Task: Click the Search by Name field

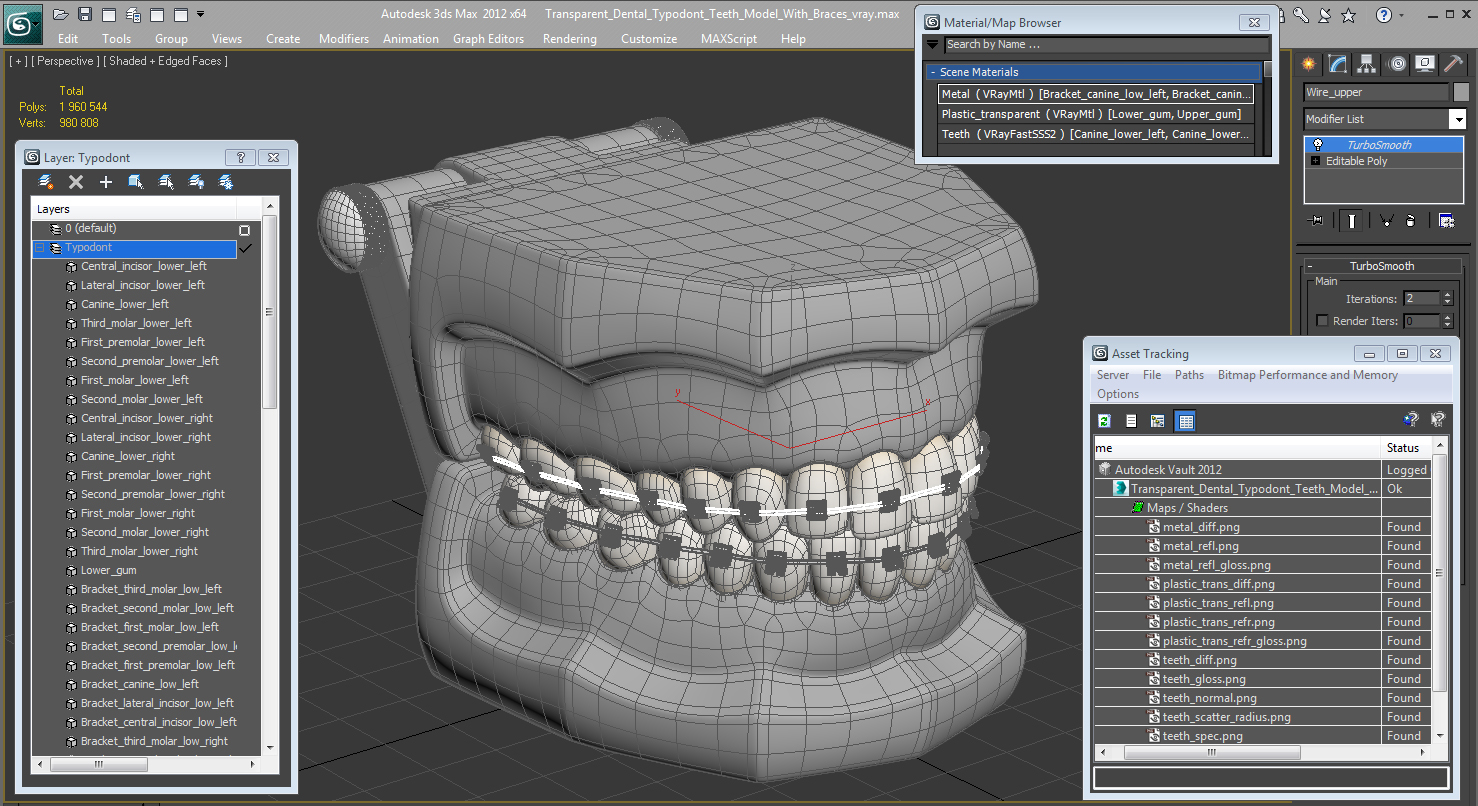Action: coord(1106,44)
